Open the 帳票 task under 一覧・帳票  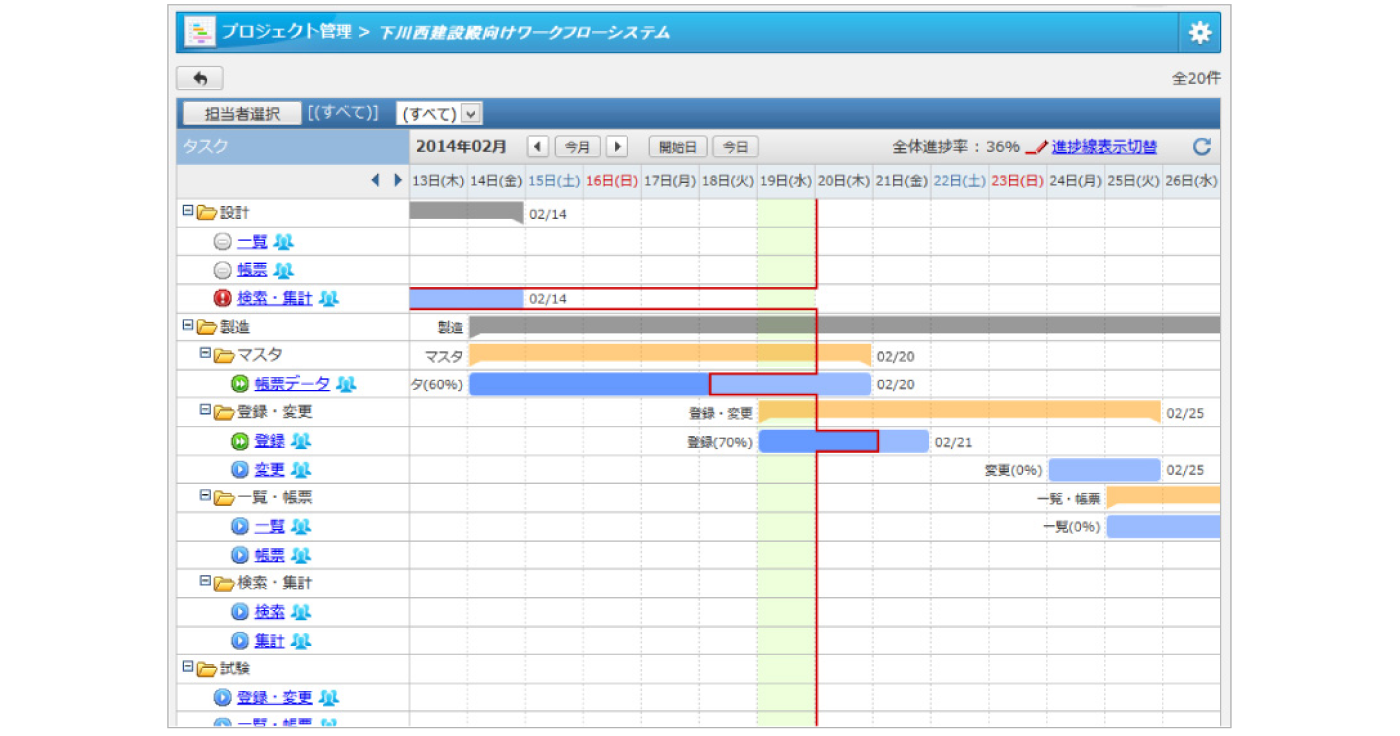point(269,555)
